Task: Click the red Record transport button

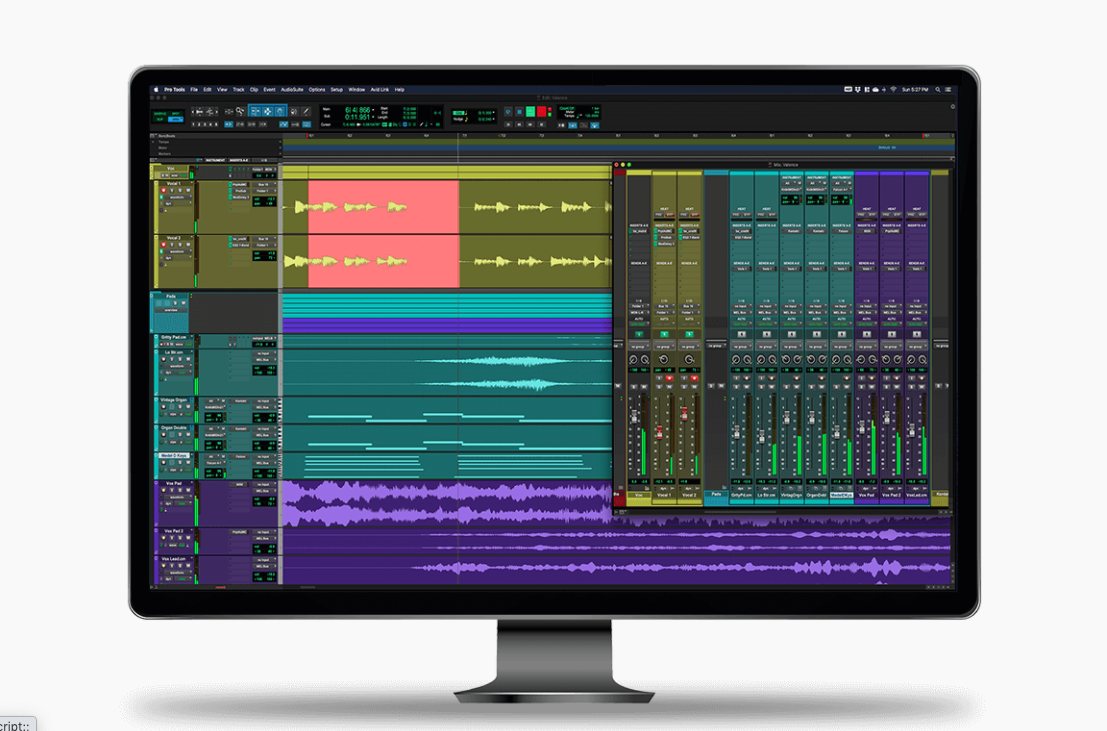Action: pos(541,112)
